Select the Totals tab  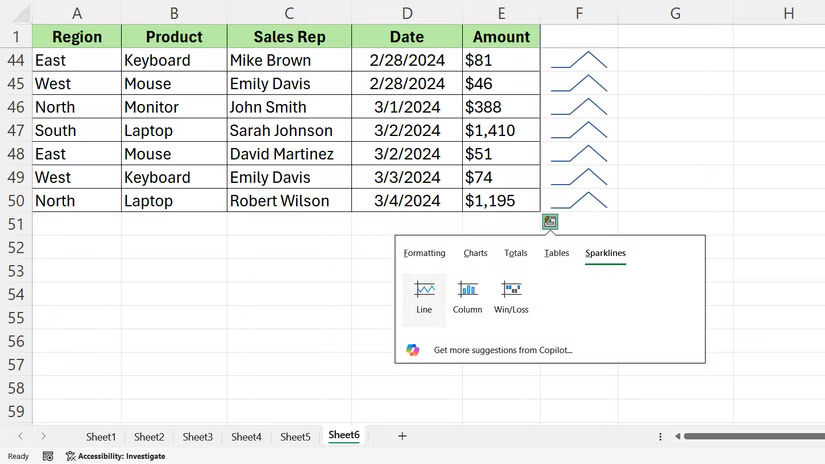pyautogui.click(x=516, y=253)
